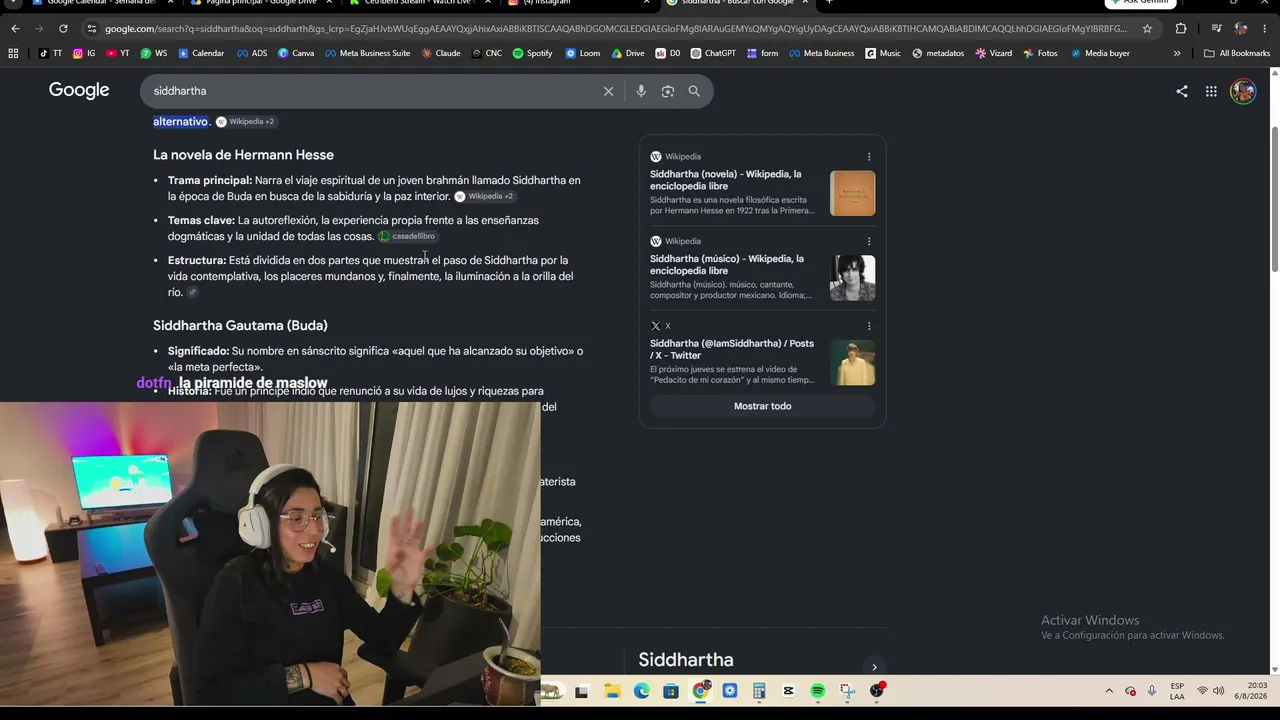Click the Ask Gemini button

[1140, 3]
